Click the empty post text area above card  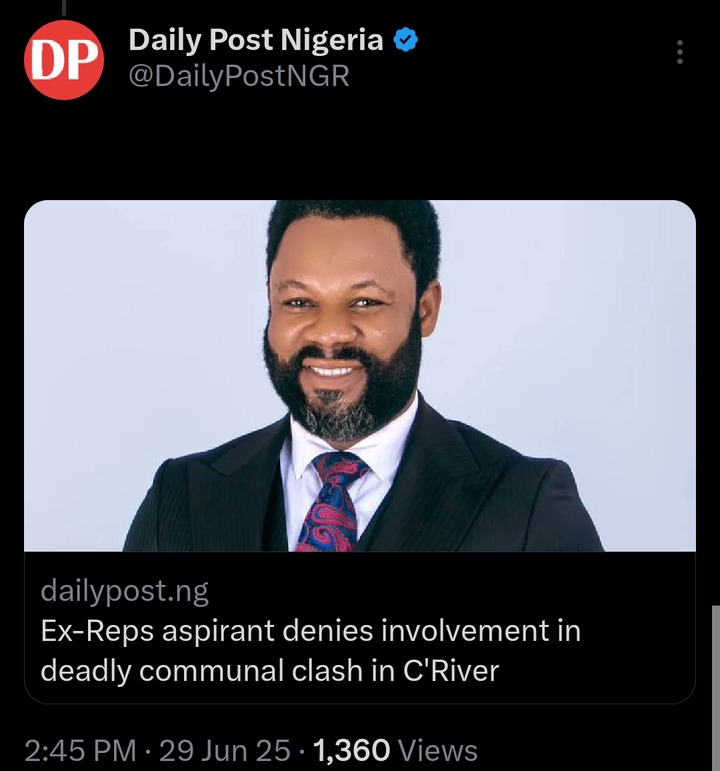tap(360, 150)
